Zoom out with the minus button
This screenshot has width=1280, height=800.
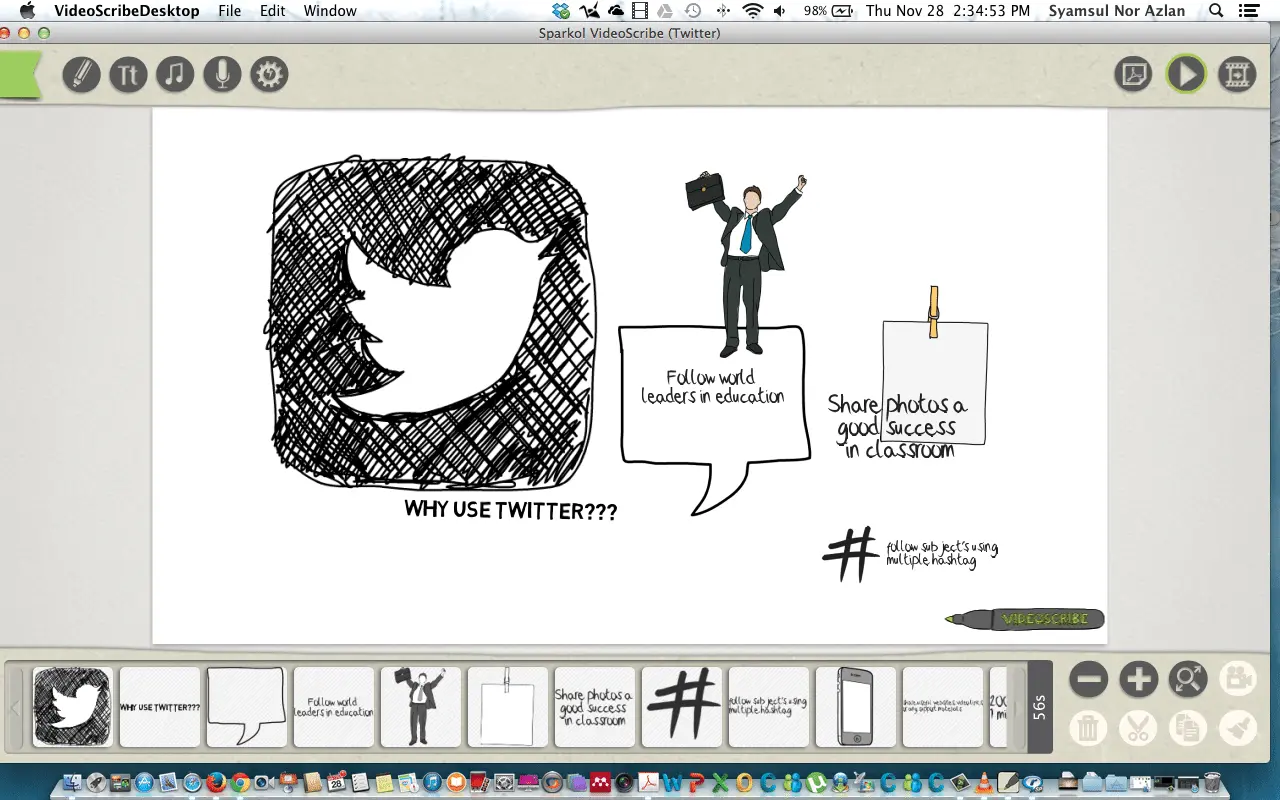pos(1088,679)
